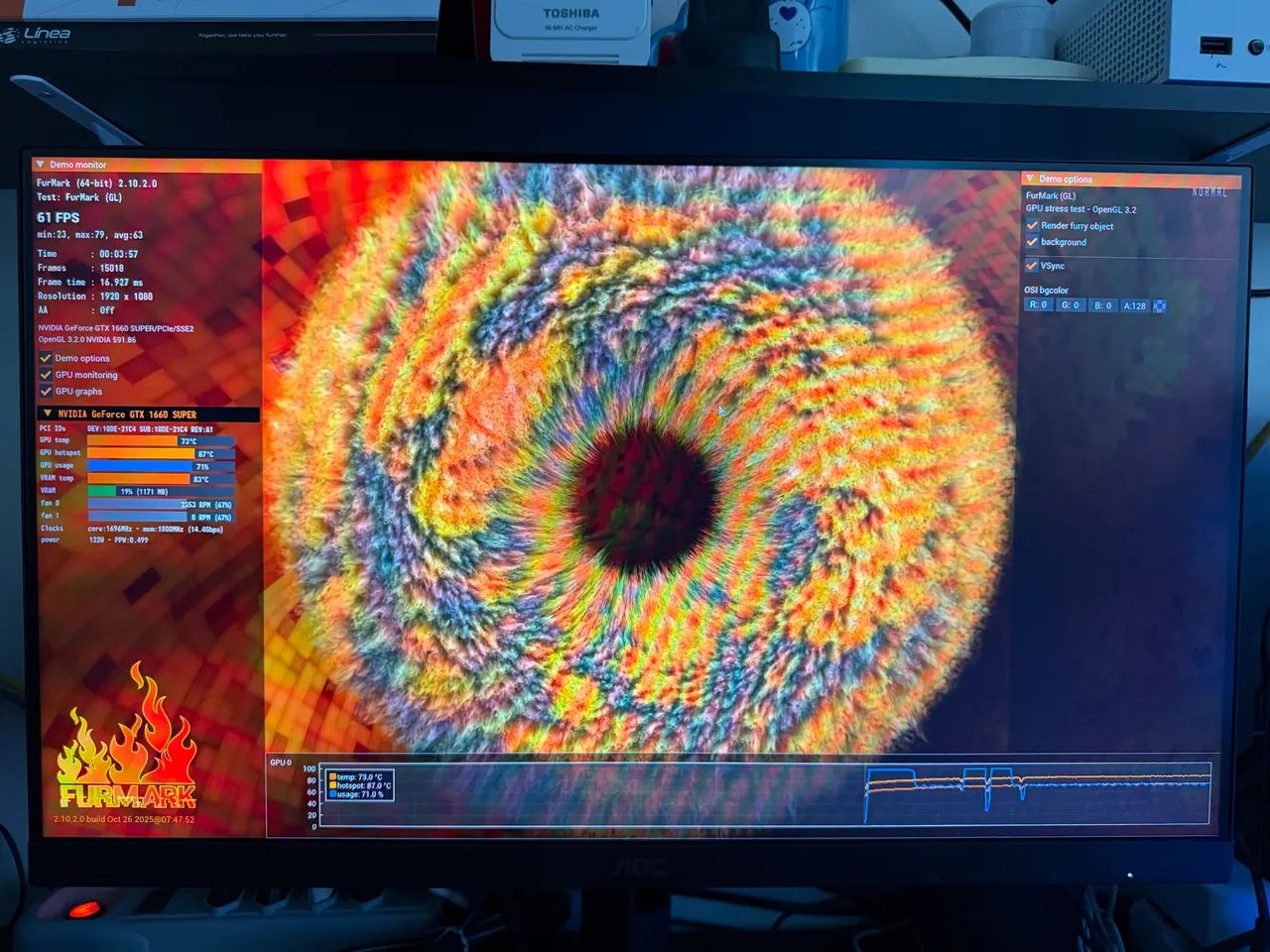Click the B: 0 color field
1270x952 pixels.
coord(1102,305)
